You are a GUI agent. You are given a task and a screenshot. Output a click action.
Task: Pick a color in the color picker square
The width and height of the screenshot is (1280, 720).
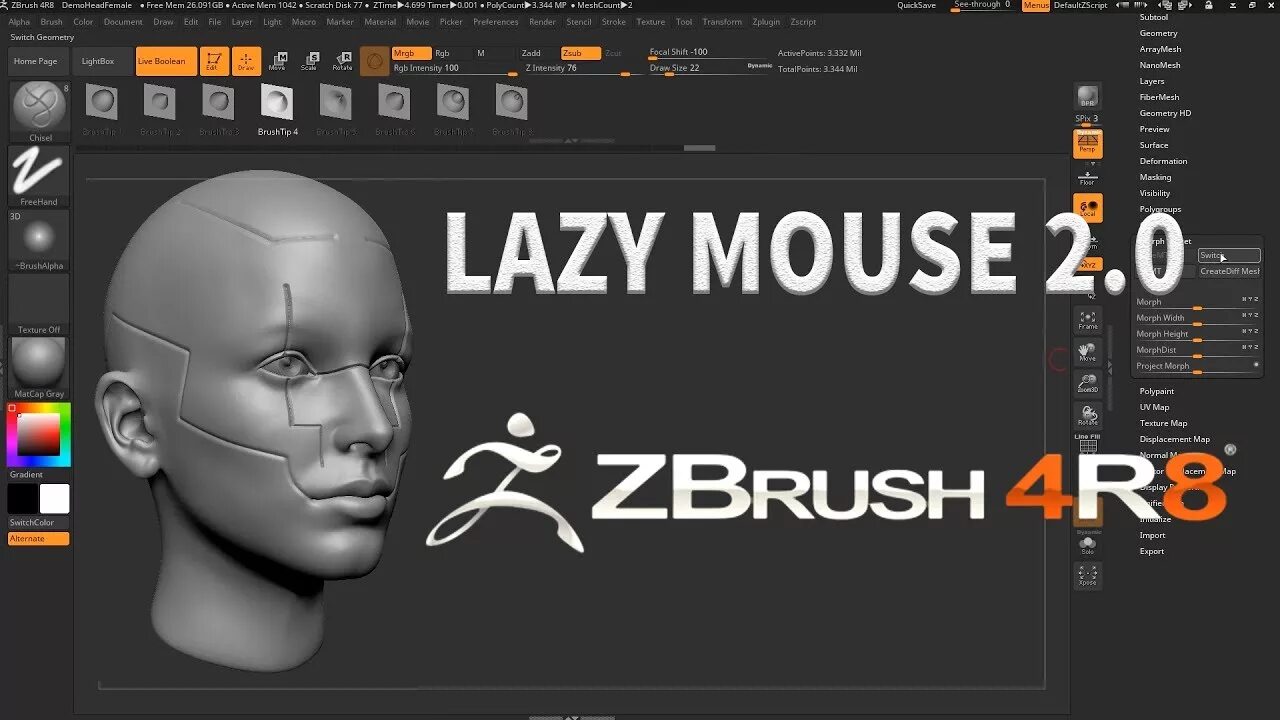(x=39, y=435)
